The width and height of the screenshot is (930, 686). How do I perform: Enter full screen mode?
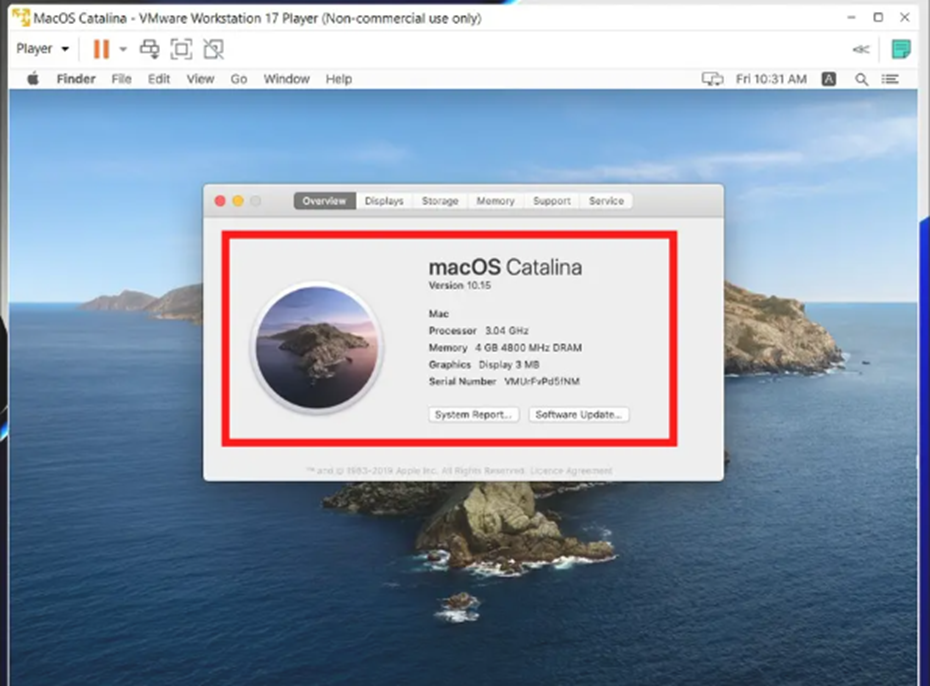coord(181,49)
